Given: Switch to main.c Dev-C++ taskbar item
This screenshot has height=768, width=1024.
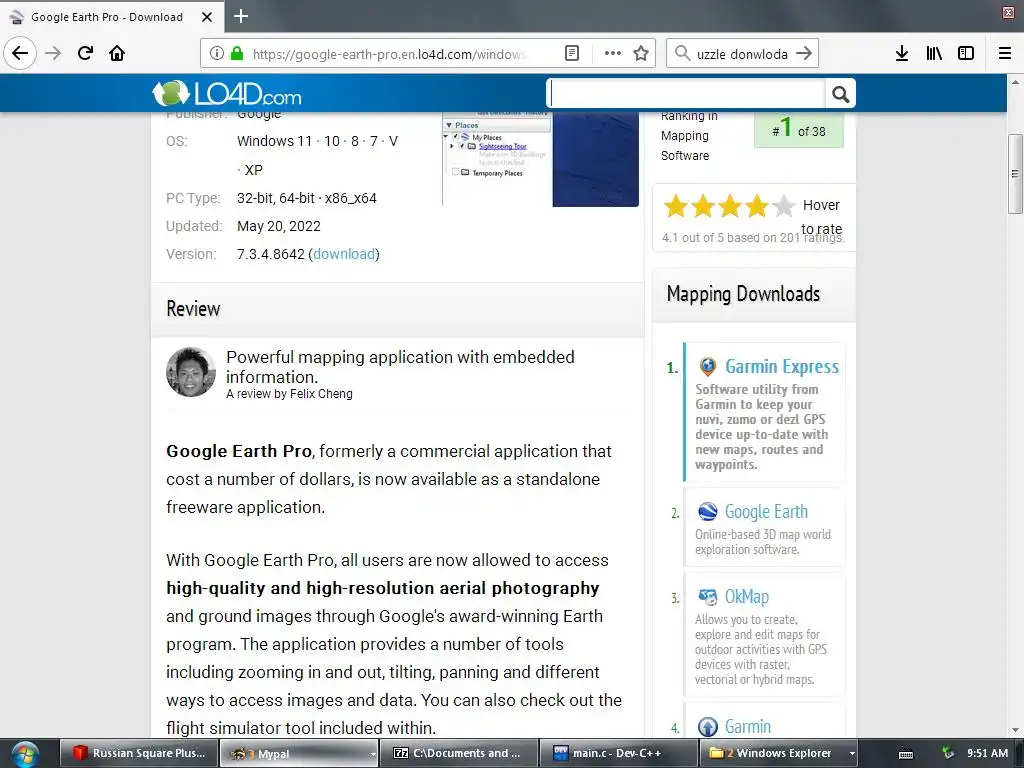Looking at the screenshot, I should click(618, 753).
